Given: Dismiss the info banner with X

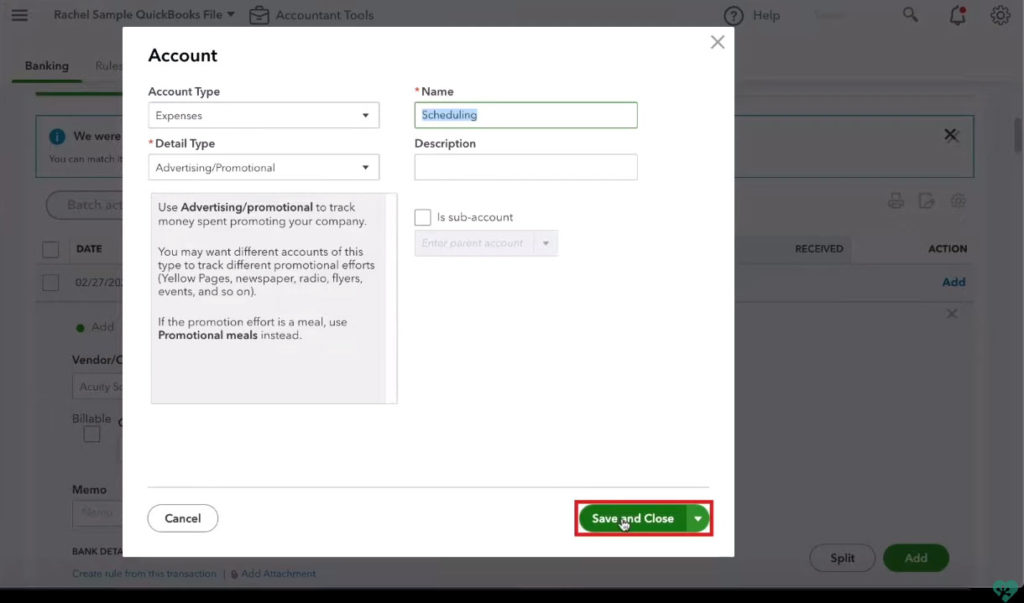Looking at the screenshot, I should click(951, 135).
